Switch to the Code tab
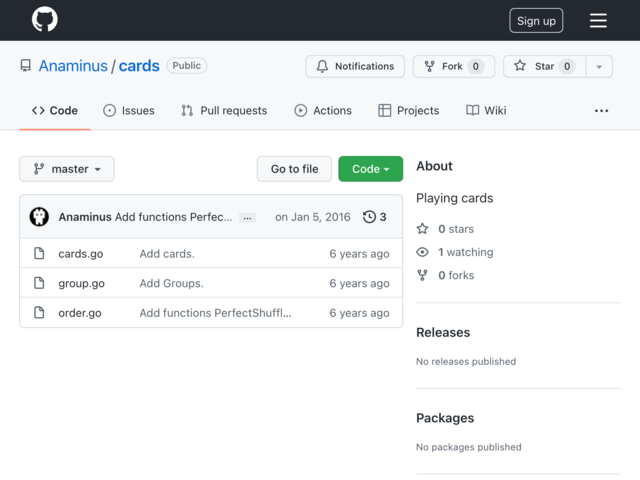Image resolution: width=640 pixels, height=480 pixels. pos(55,111)
